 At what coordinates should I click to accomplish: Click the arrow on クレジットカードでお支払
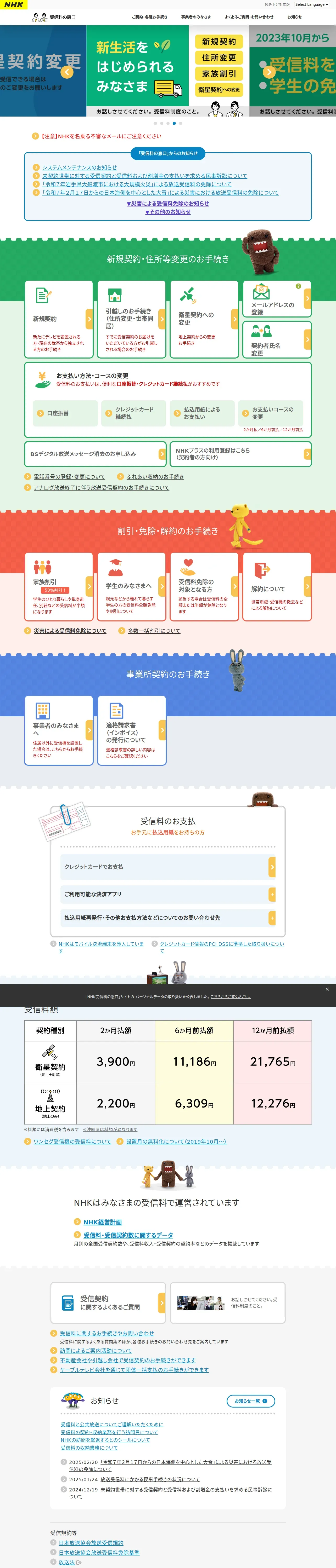(x=272, y=867)
